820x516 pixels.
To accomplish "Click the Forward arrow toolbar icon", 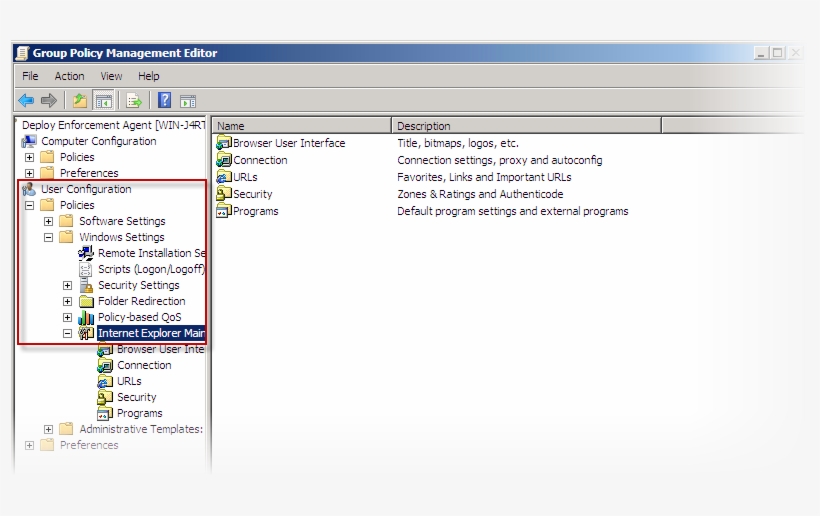I will 49,100.
